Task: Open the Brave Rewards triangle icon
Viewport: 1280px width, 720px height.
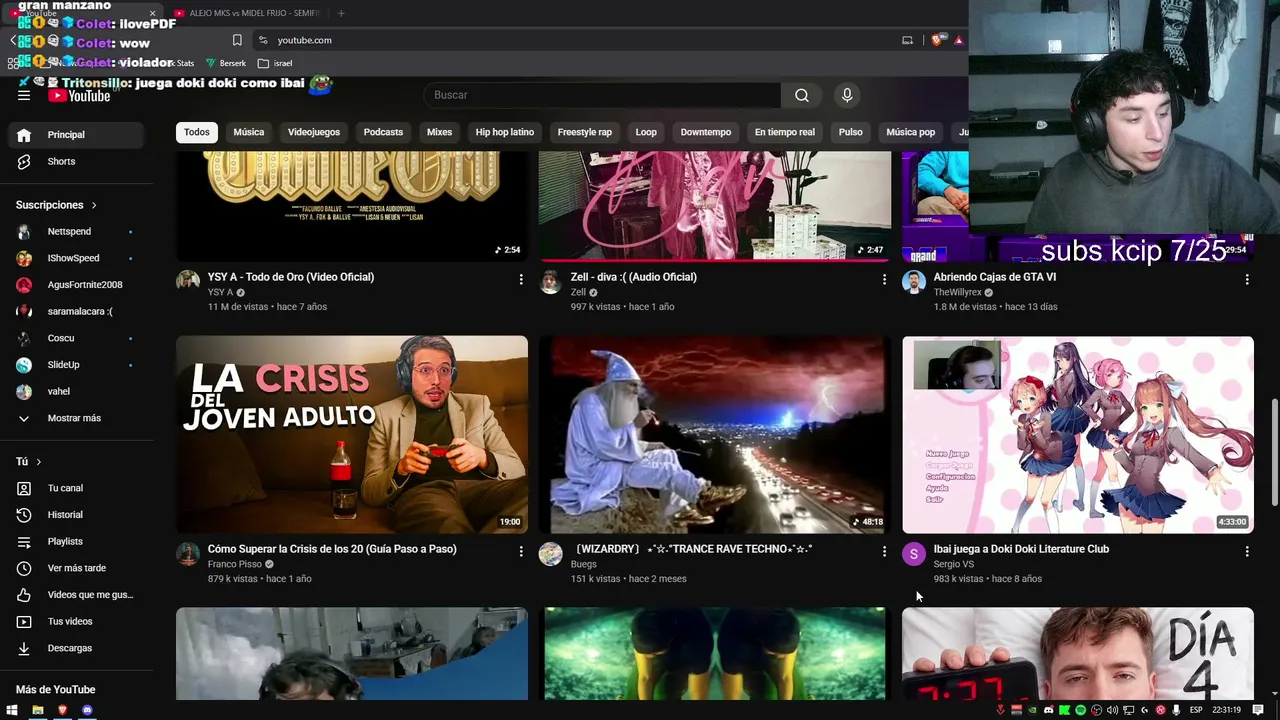Action: [958, 40]
